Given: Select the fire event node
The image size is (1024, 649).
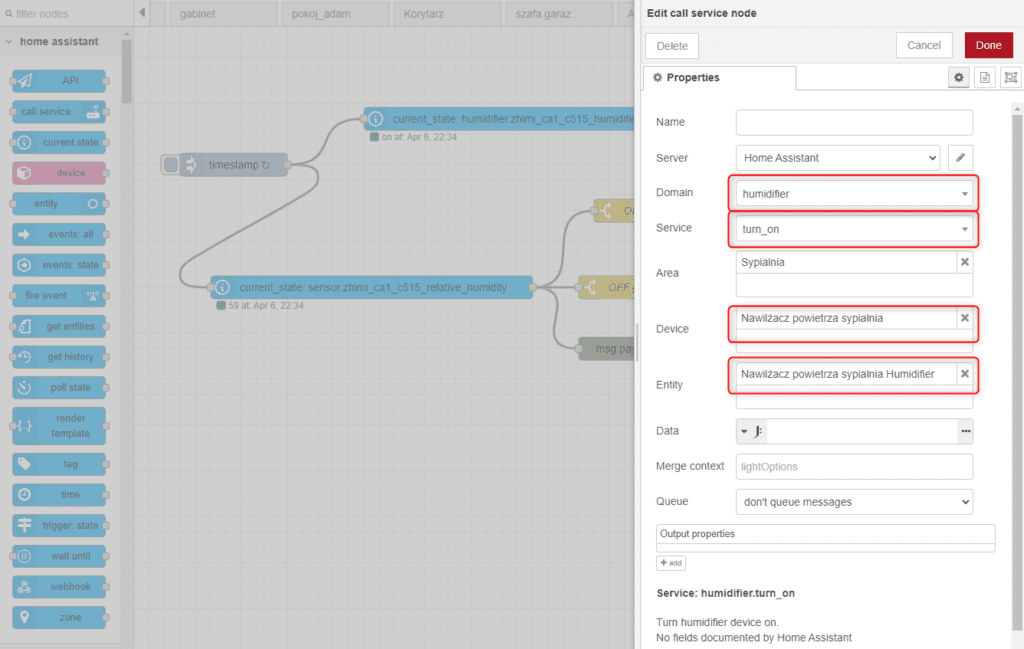Looking at the screenshot, I should point(57,295).
